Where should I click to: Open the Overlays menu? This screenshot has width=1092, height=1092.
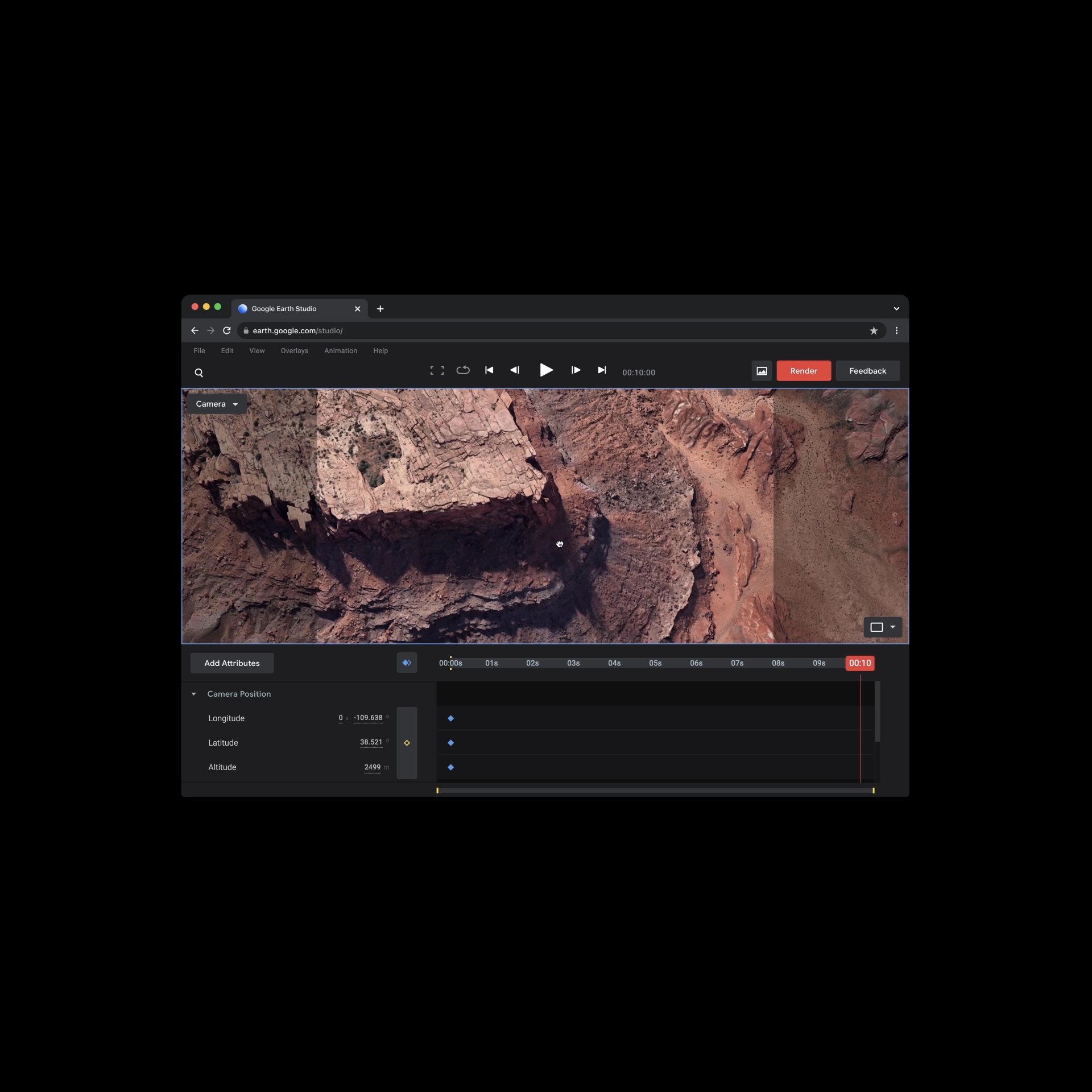click(x=294, y=350)
